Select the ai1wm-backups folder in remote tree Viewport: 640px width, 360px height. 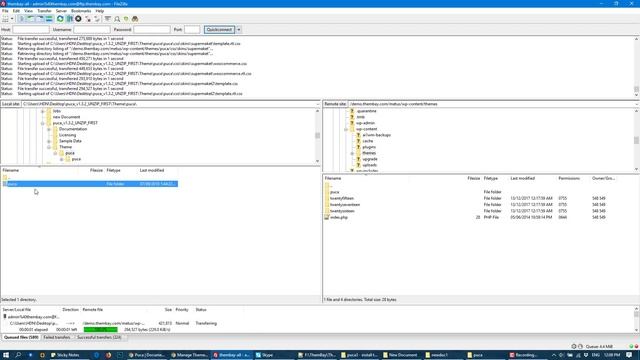[376, 135]
